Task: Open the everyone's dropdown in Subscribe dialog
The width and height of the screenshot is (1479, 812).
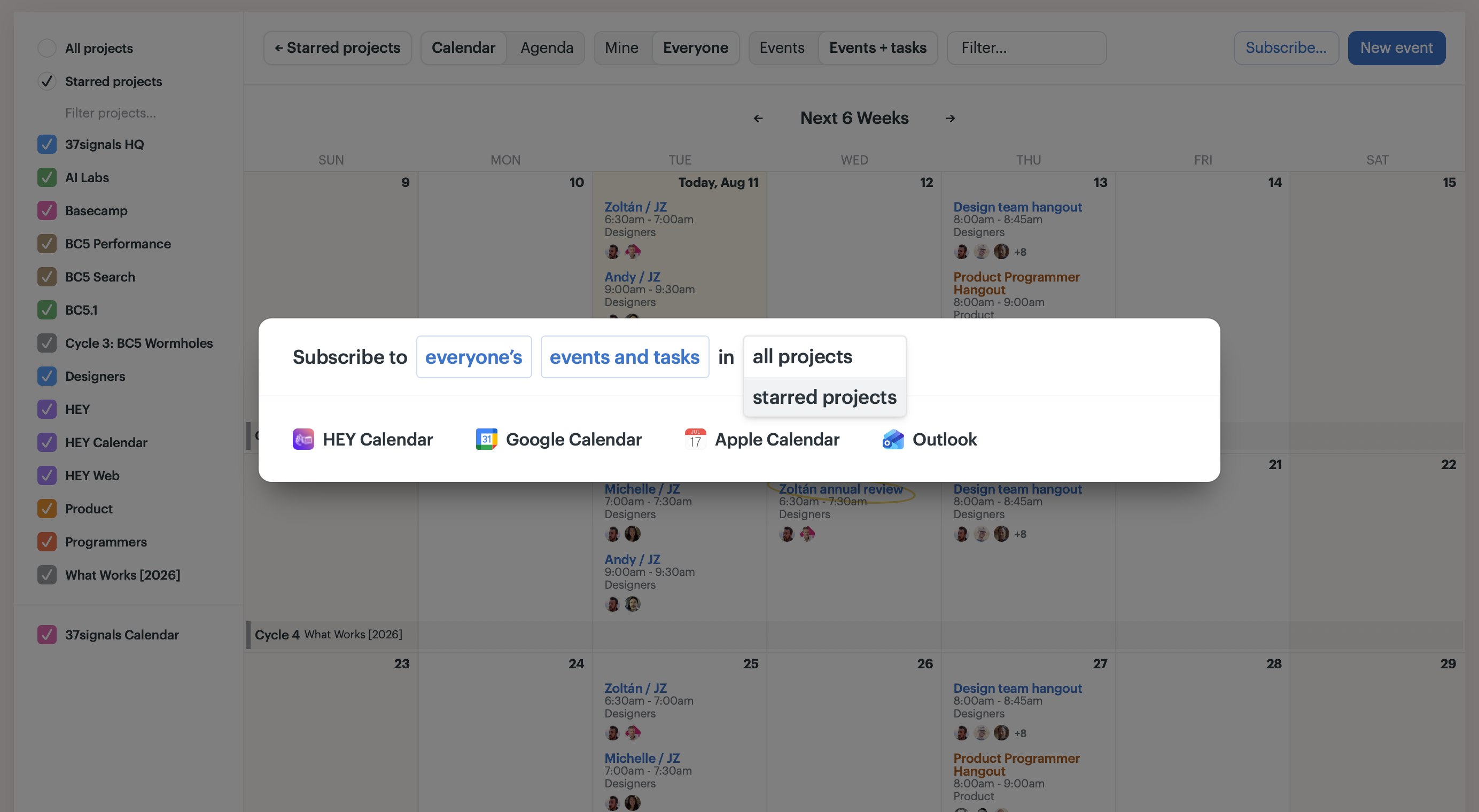Action: point(473,357)
